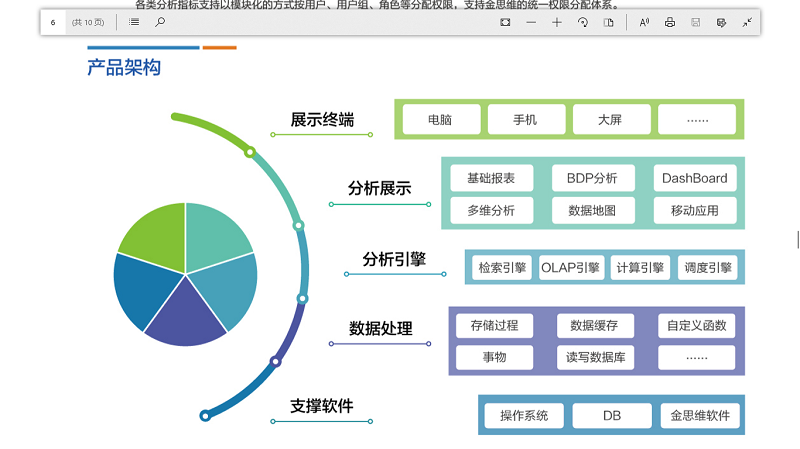The width and height of the screenshot is (800, 449).
Task: Rotate the document with the rotate icon
Action: tap(582, 22)
